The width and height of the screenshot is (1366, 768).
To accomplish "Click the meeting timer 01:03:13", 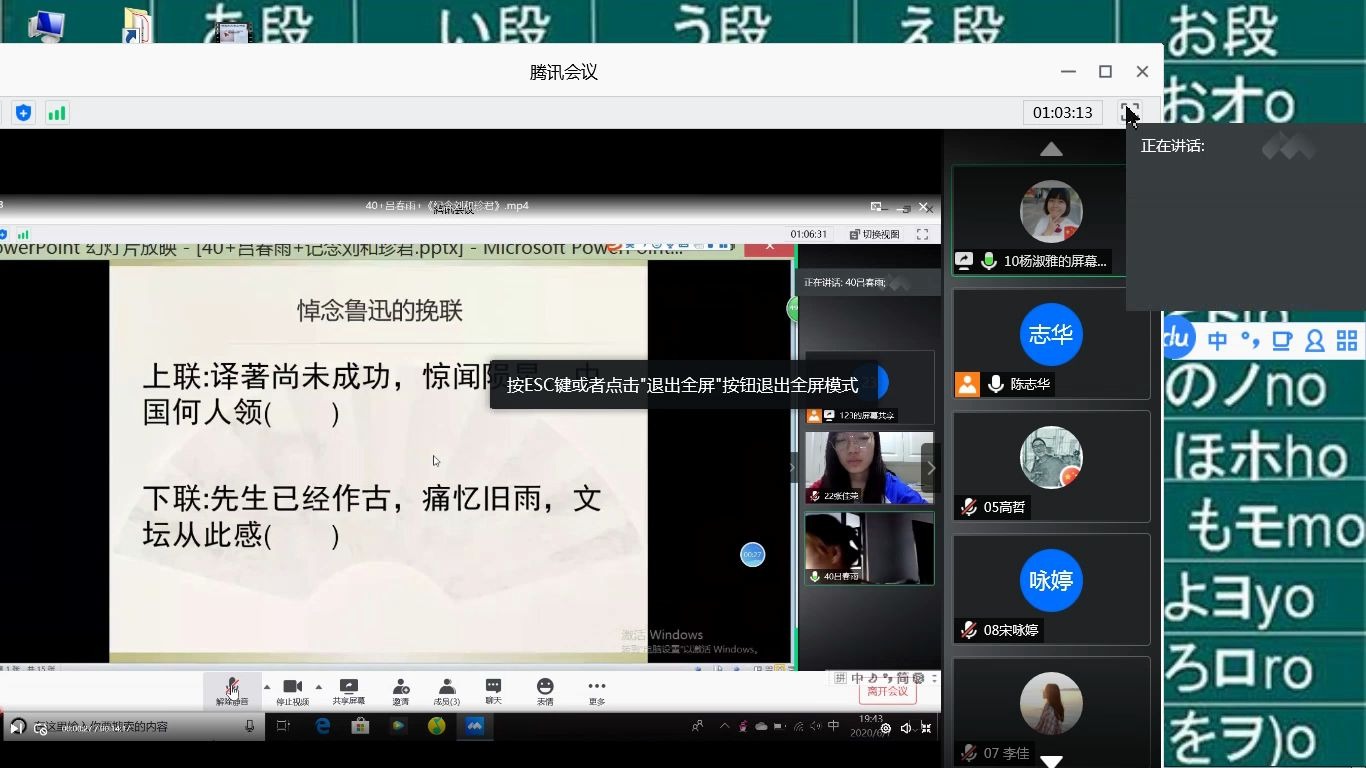I will 1062,112.
